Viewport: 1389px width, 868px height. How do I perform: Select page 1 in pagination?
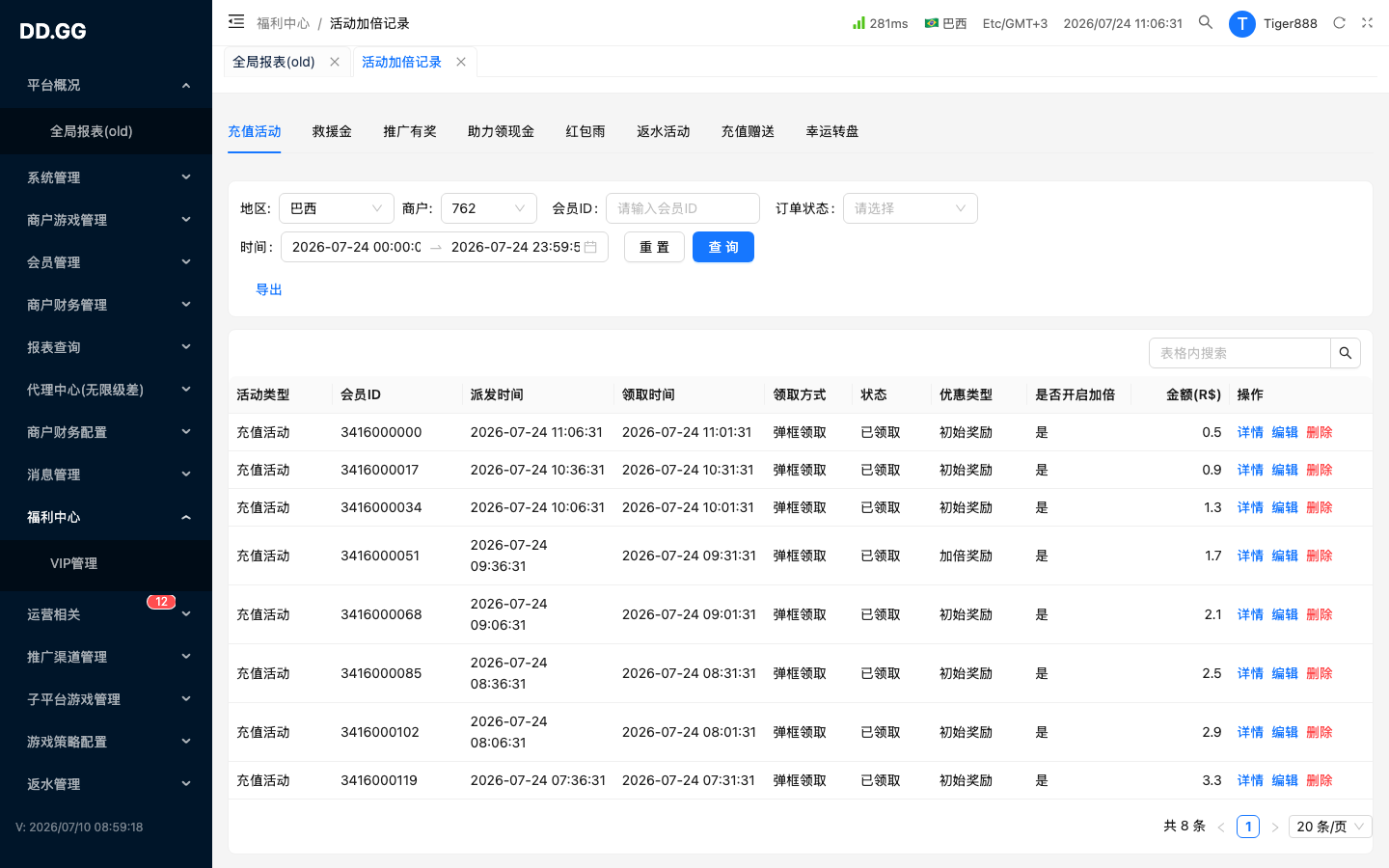(1248, 827)
